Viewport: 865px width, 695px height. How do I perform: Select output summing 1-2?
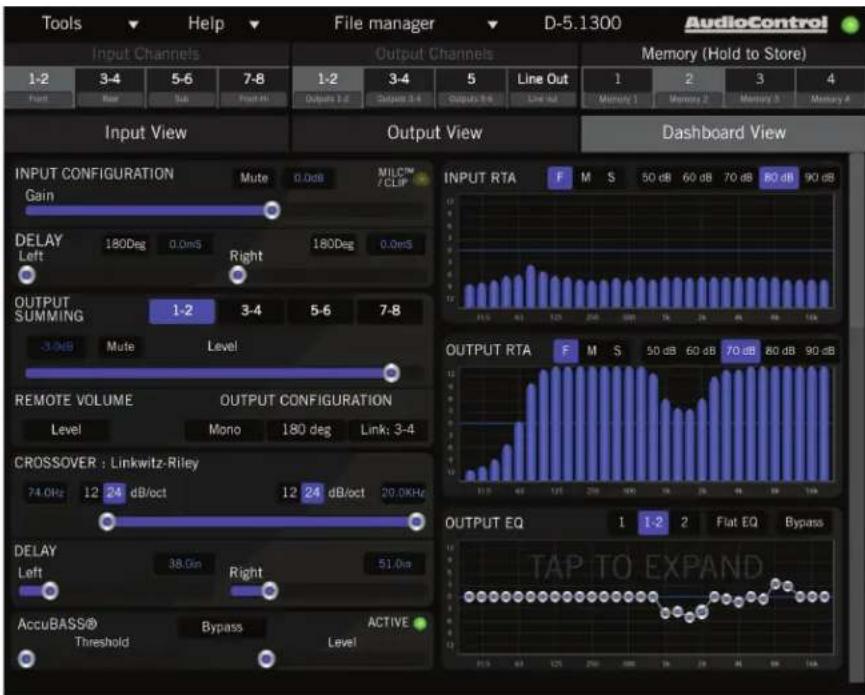pyautogui.click(x=182, y=311)
